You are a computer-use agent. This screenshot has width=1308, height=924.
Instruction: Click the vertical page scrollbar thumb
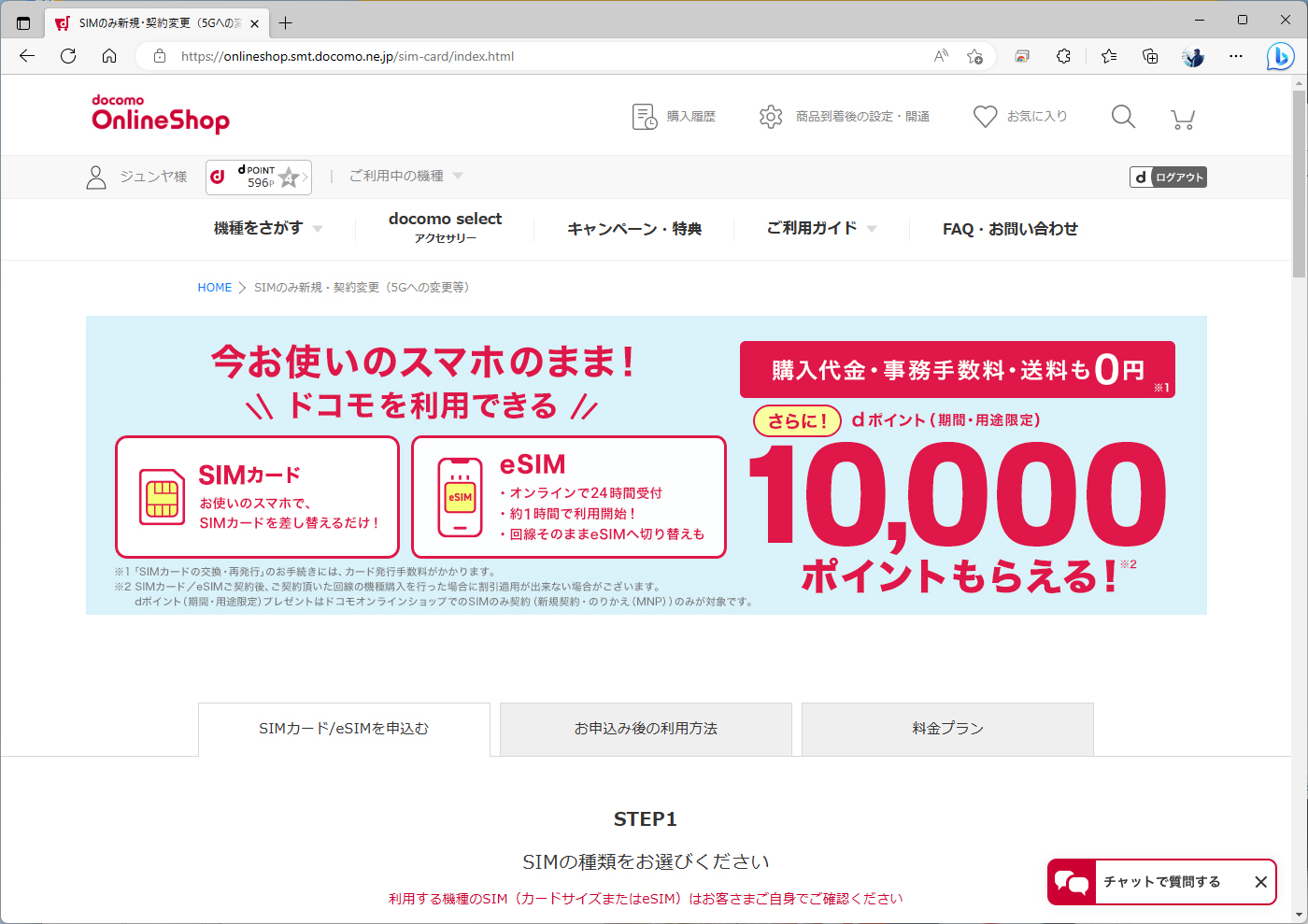(x=1300, y=183)
